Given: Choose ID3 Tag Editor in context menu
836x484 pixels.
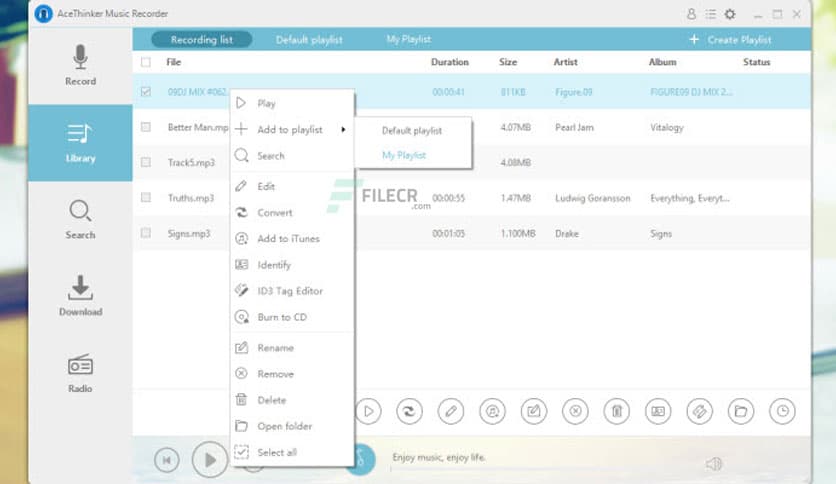Looking at the screenshot, I should 292,291.
